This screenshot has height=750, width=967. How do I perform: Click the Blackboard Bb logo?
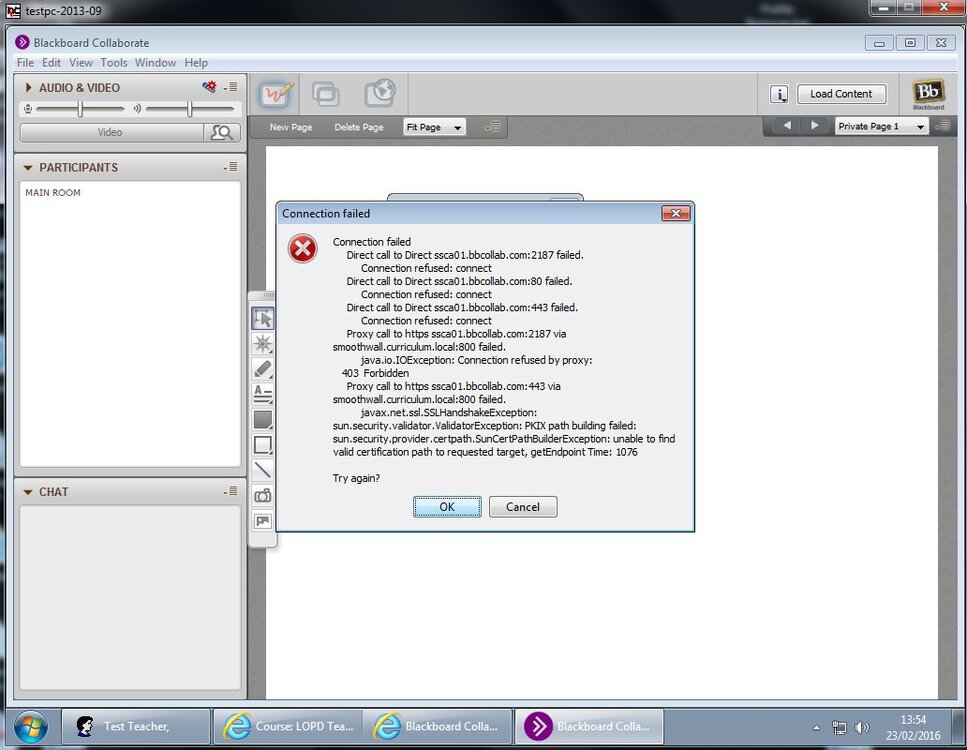928,93
